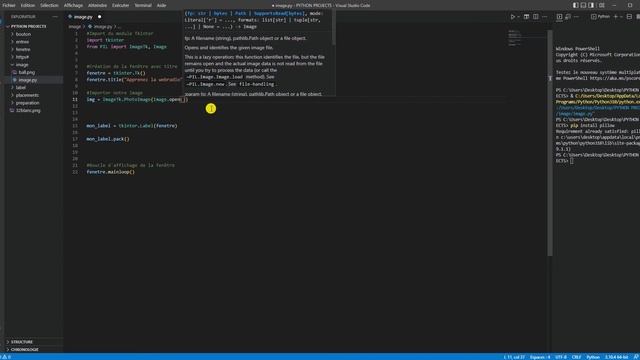
Task: Click the line and column status indicator
Action: [x=514, y=357]
